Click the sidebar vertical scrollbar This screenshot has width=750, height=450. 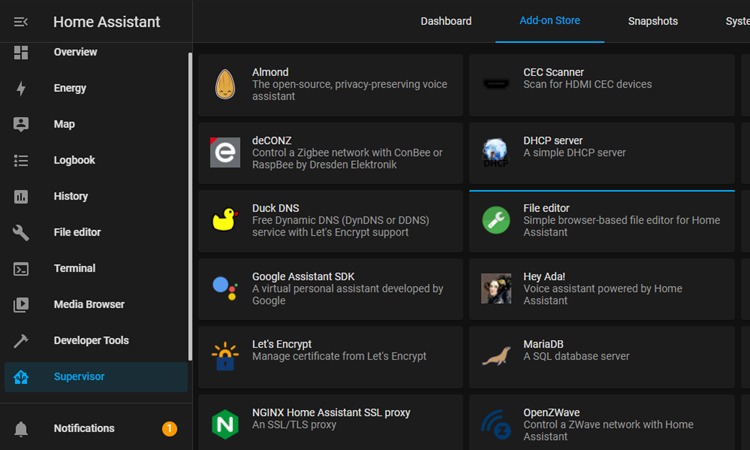point(190,200)
